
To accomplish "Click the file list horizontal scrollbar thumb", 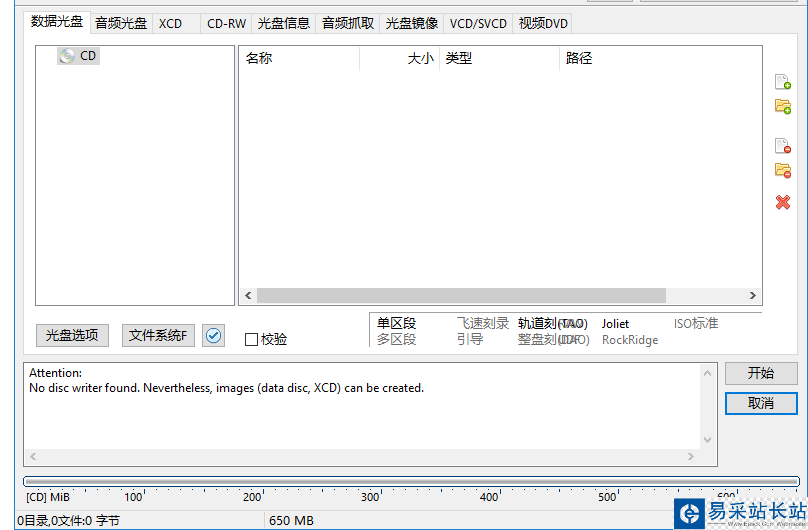I will click(461, 296).
